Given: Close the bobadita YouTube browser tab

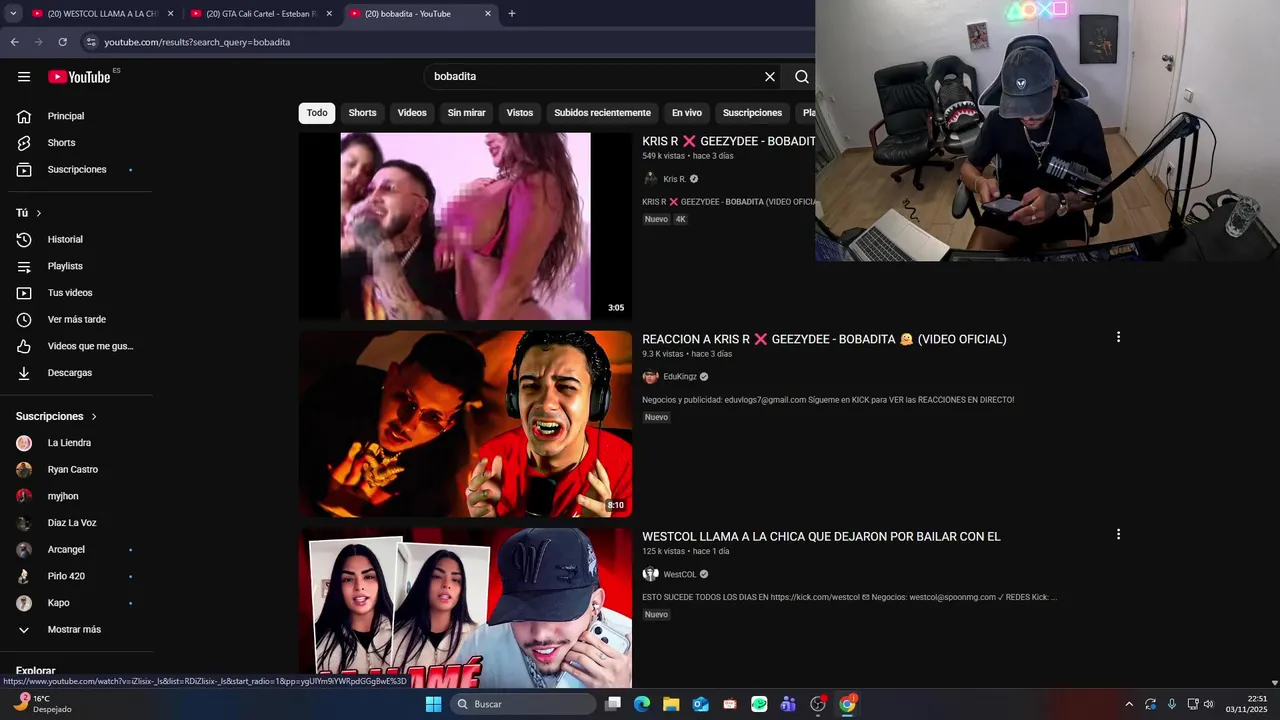Looking at the screenshot, I should (x=488, y=14).
